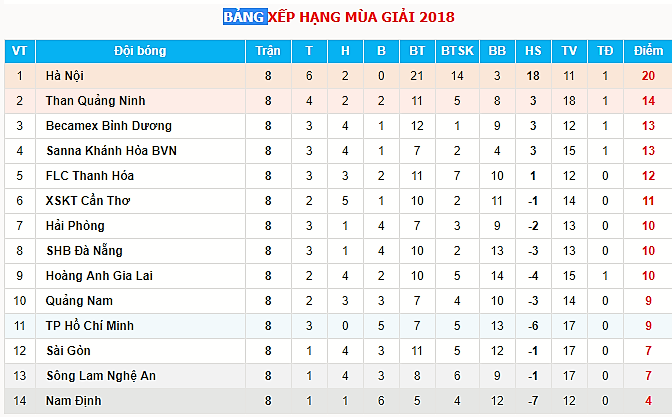Viewport: 672px width, 417px height.
Task: Click the BTSK column header
Action: point(457,51)
